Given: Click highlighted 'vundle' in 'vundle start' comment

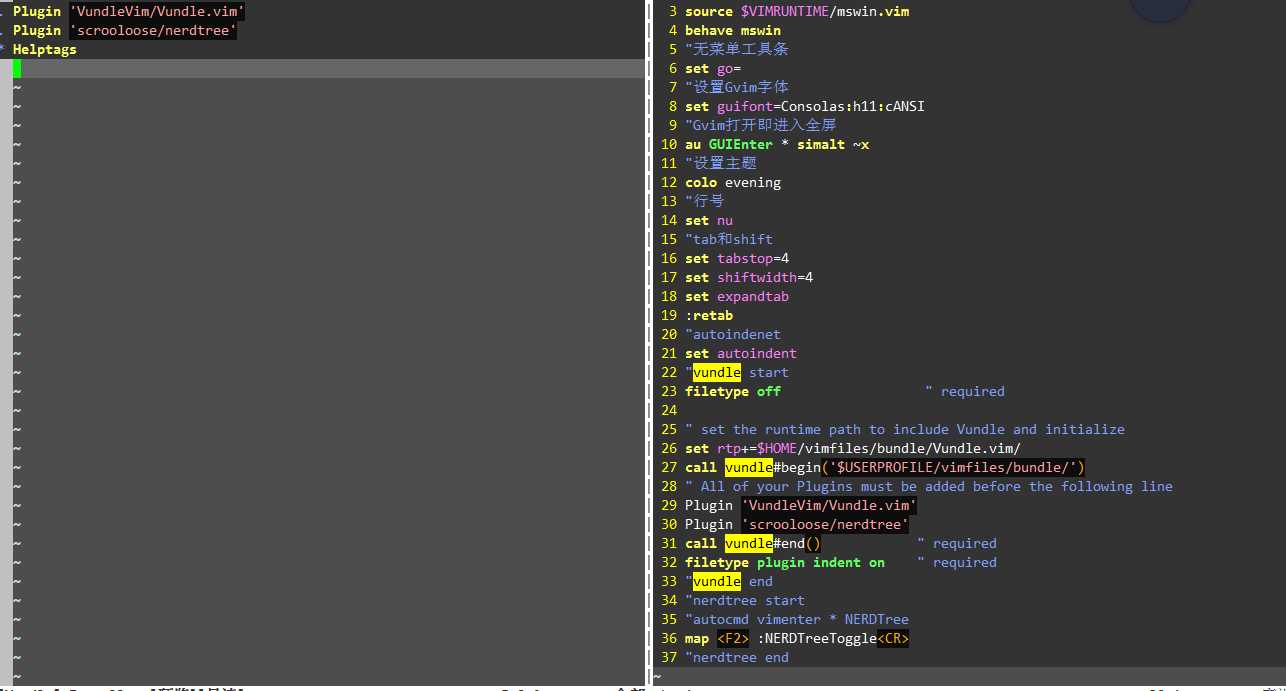Looking at the screenshot, I should pyautogui.click(x=717, y=372).
